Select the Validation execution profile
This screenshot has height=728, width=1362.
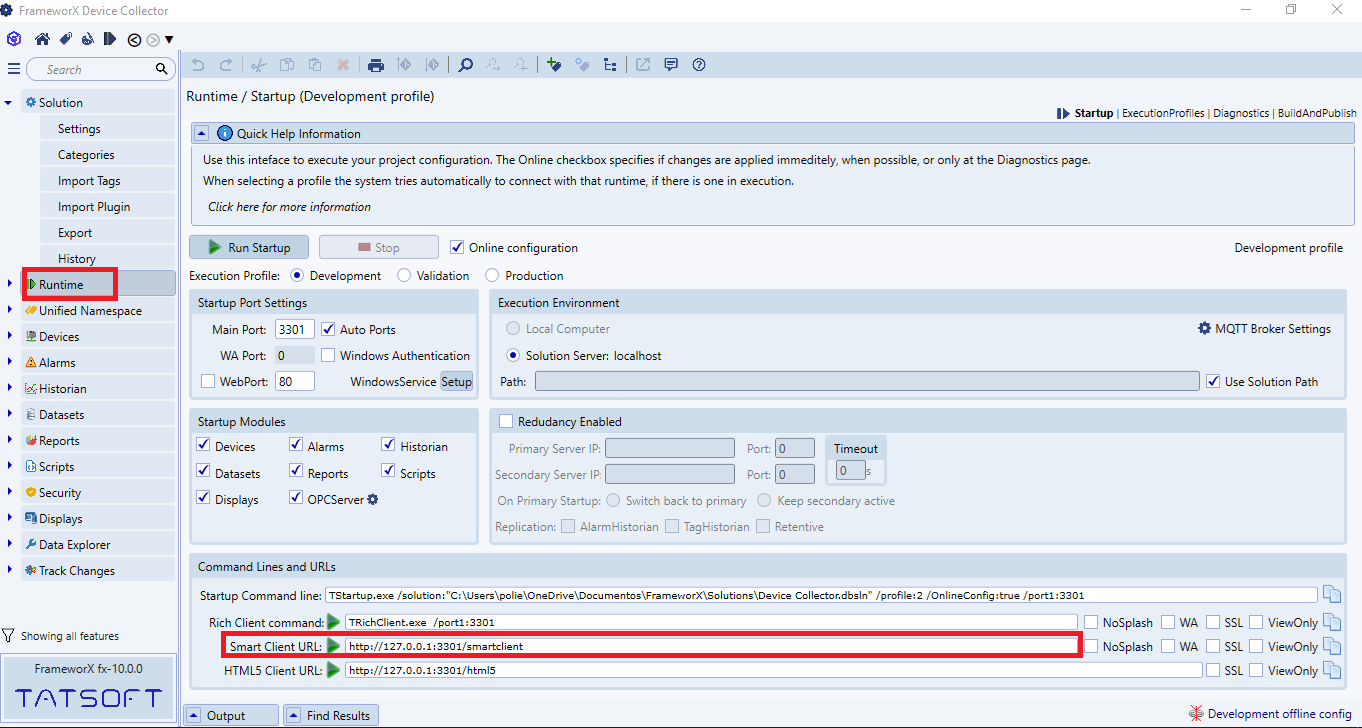tap(404, 275)
